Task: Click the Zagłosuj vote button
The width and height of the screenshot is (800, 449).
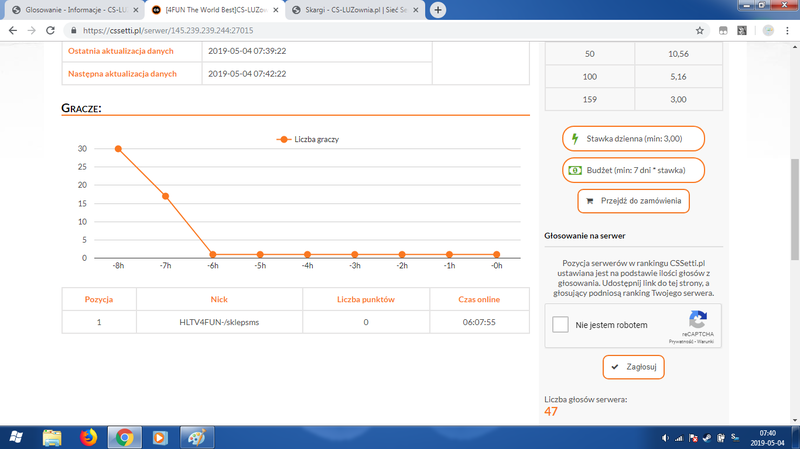Action: pos(634,368)
